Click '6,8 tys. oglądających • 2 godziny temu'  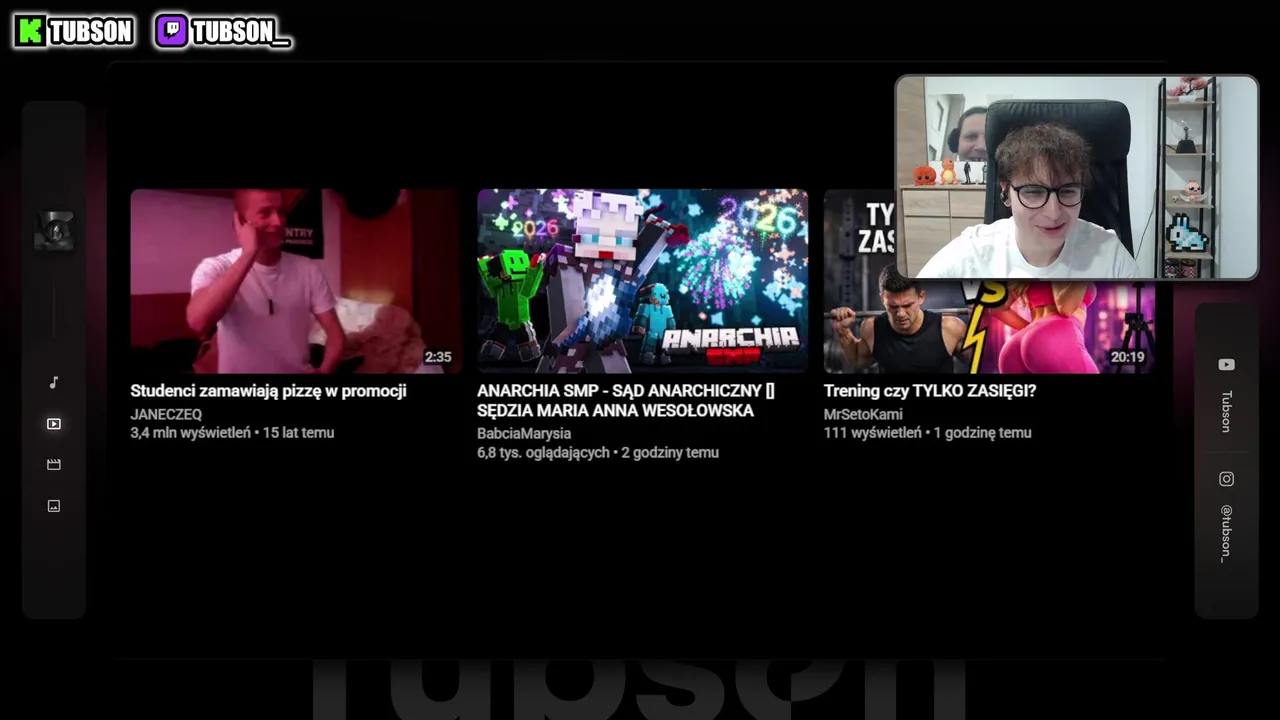598,453
